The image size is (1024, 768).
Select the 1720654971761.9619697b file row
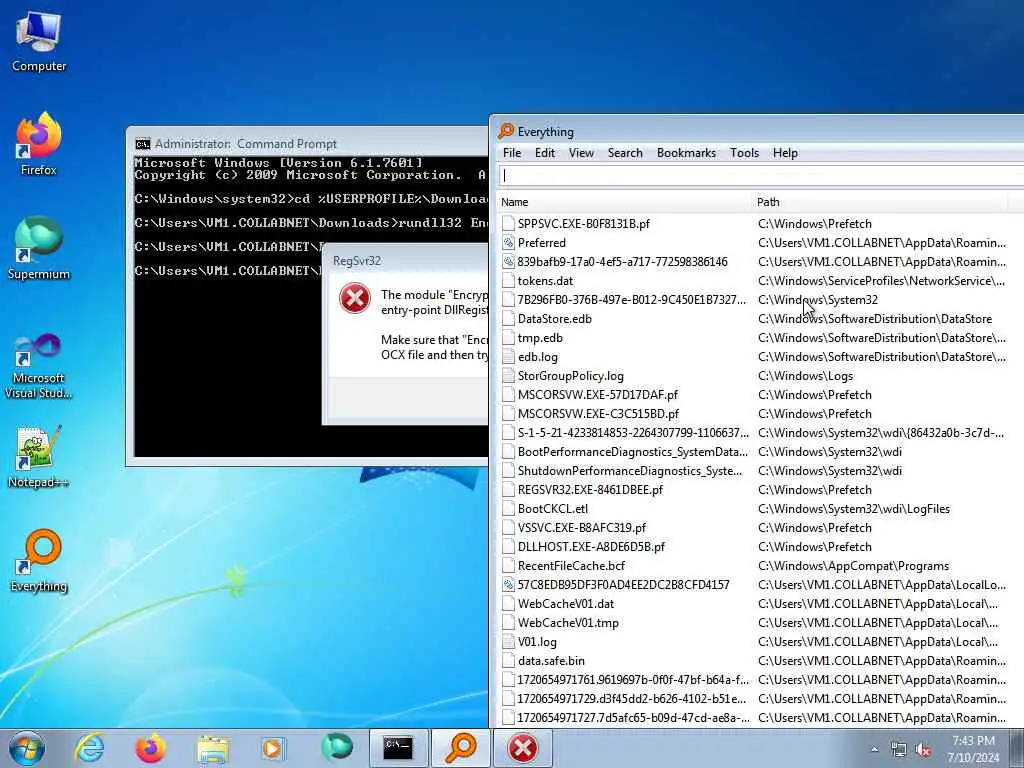(x=760, y=680)
